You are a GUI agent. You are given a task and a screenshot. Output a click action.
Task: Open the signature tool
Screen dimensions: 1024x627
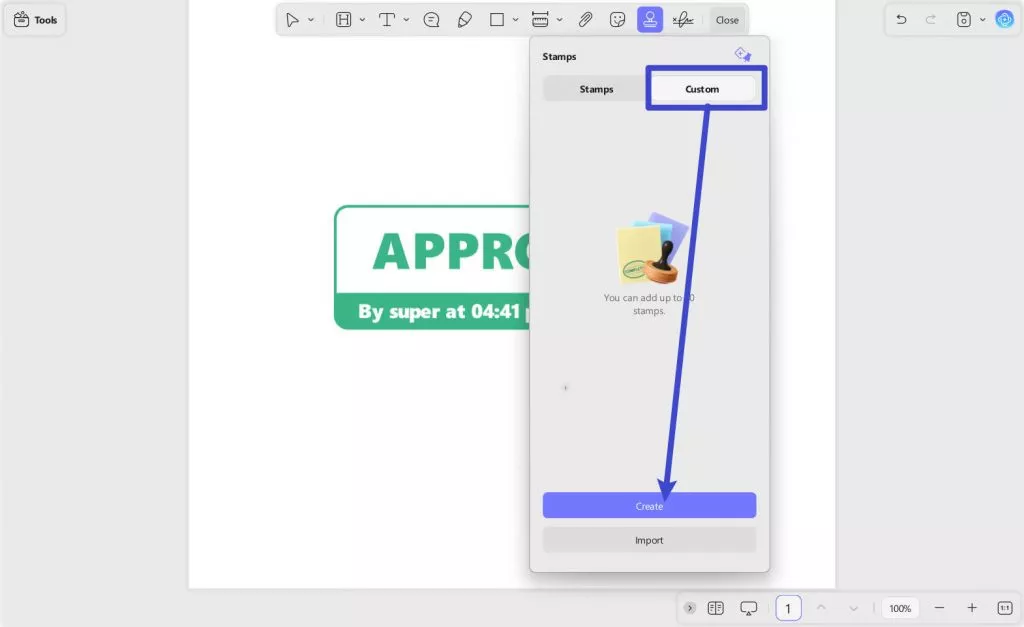683,20
